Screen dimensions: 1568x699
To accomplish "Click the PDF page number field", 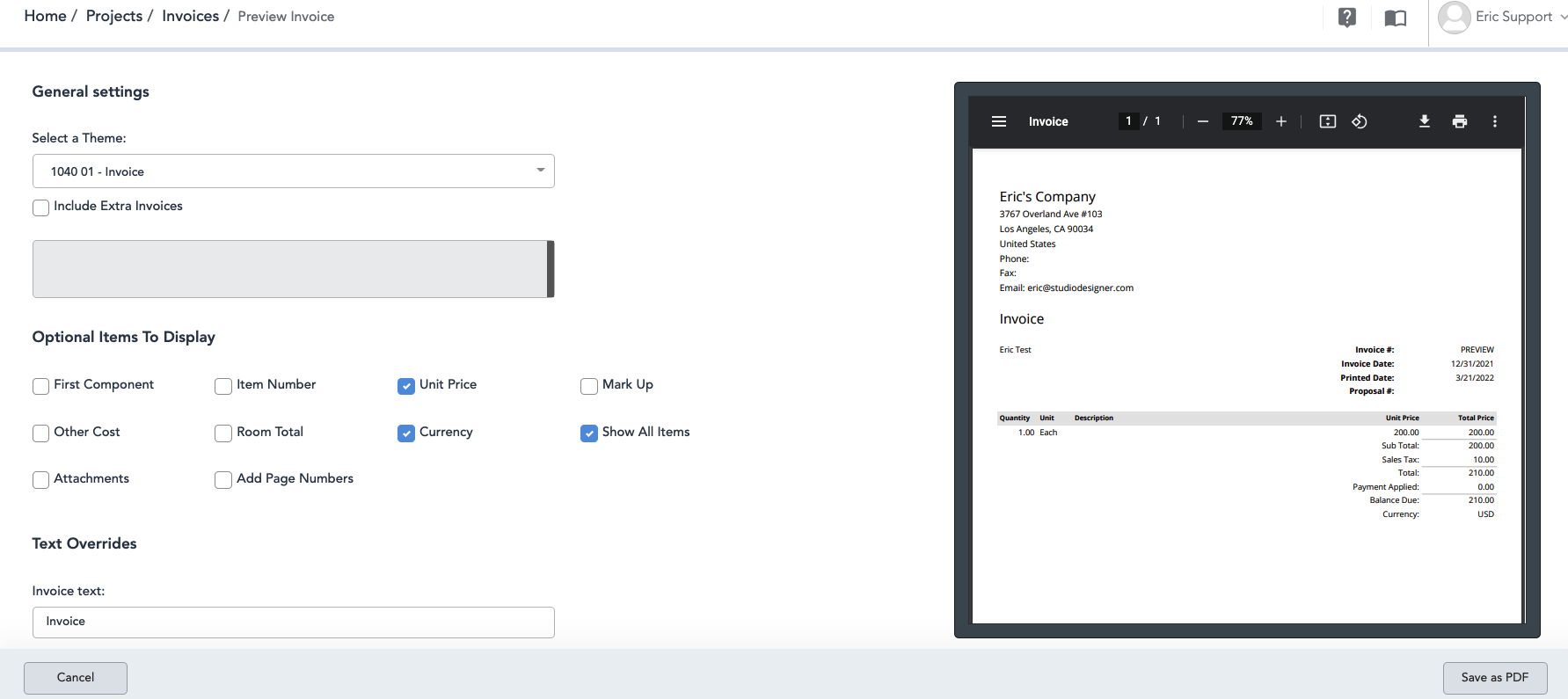I will coord(1128,121).
